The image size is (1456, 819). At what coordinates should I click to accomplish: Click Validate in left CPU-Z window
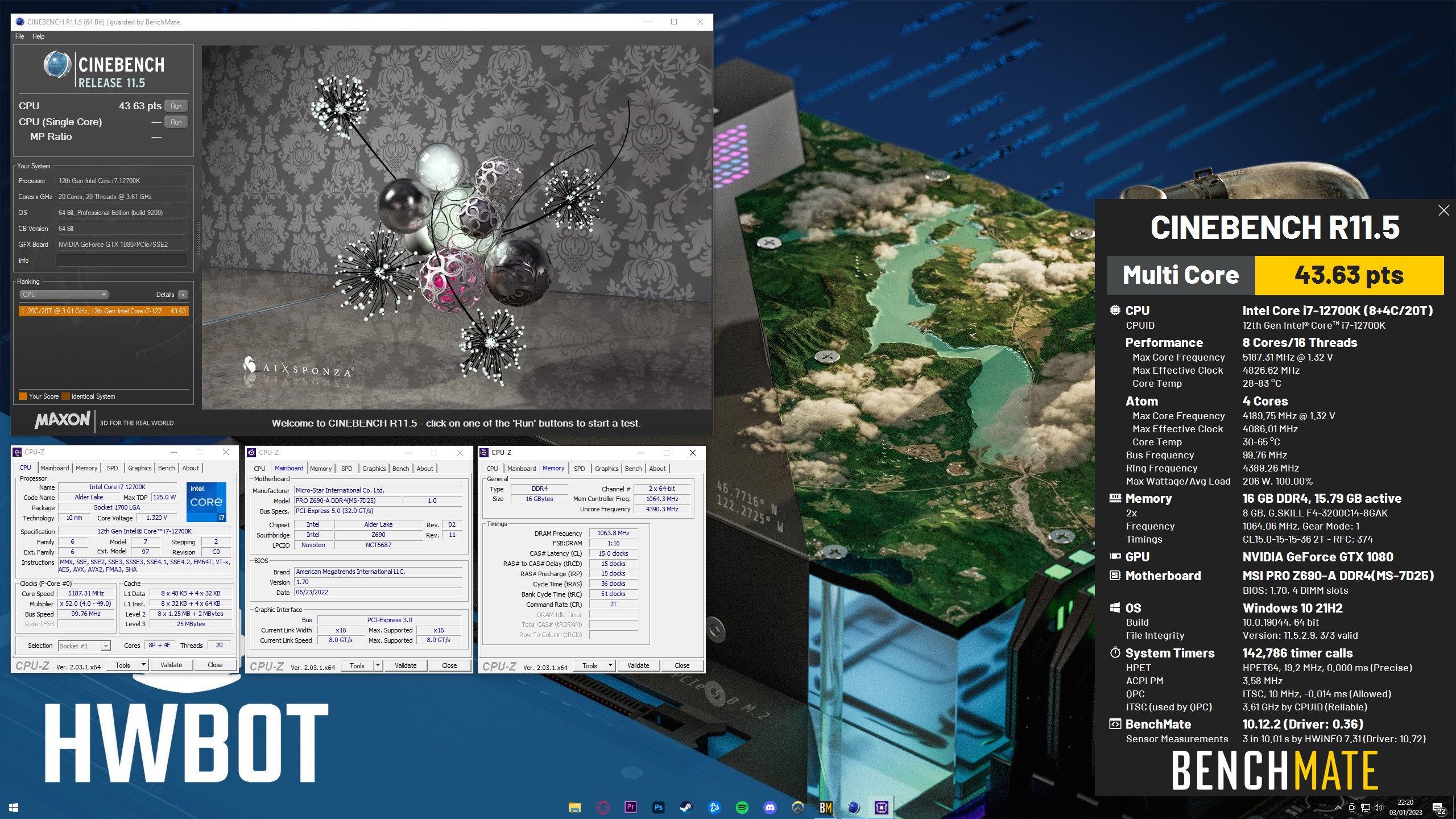(171, 665)
